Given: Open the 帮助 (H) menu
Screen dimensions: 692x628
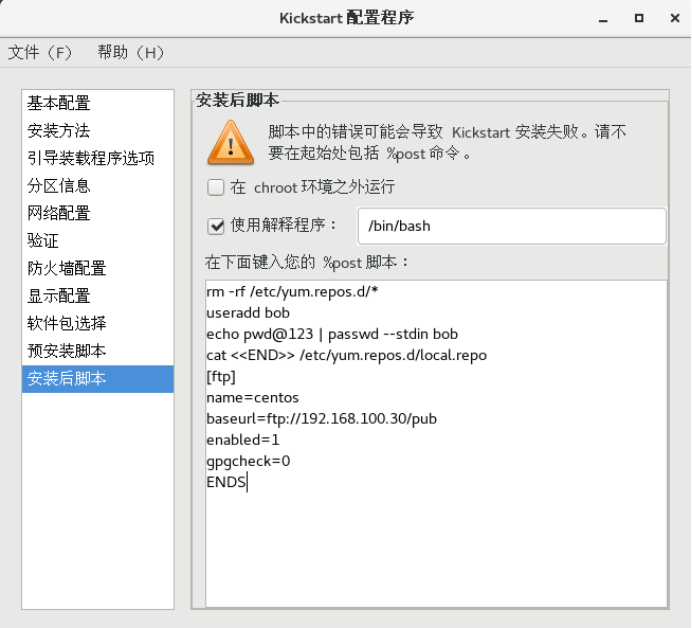Looking at the screenshot, I should pyautogui.click(x=131, y=53).
